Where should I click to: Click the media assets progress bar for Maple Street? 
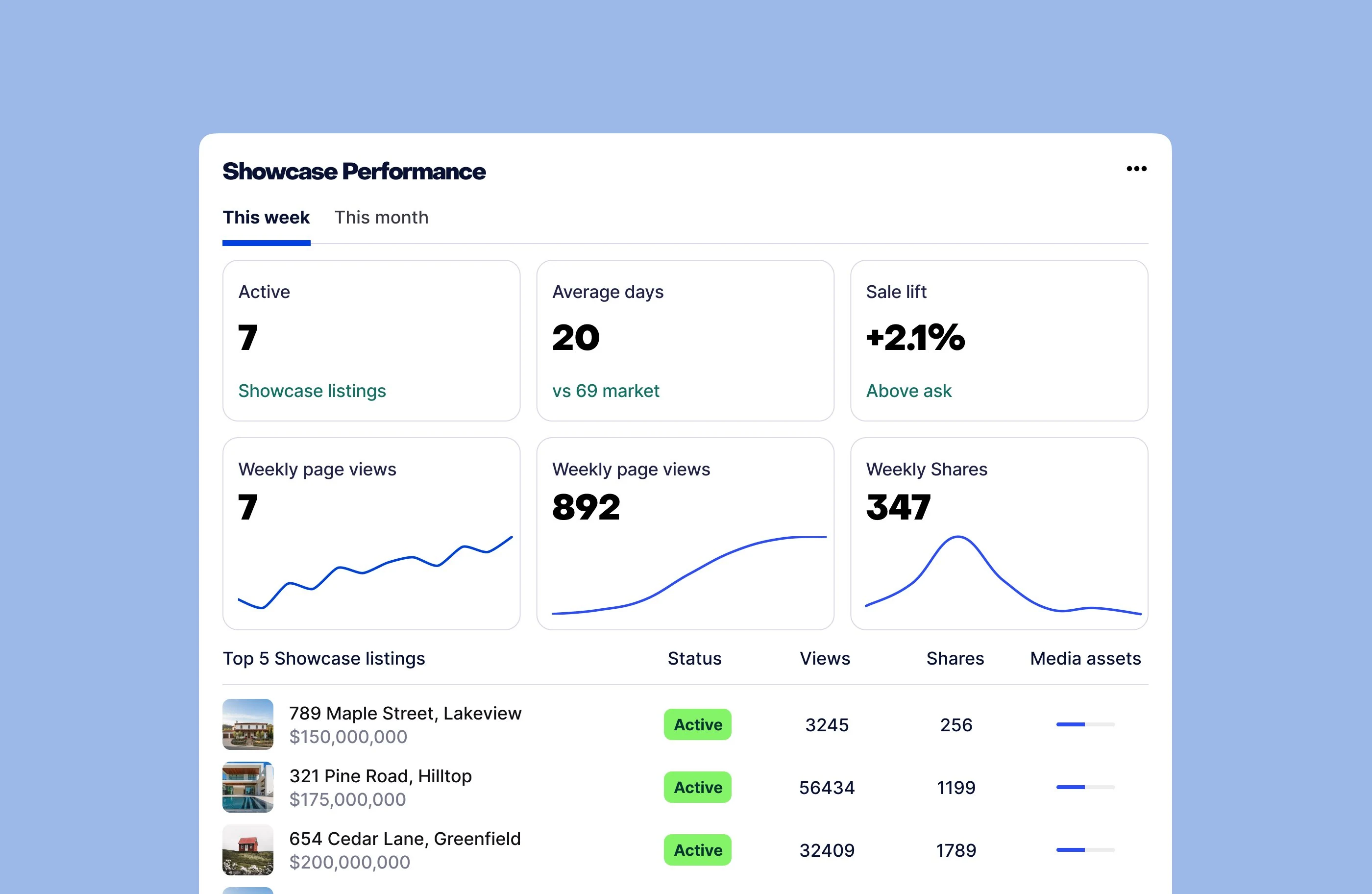(1085, 725)
